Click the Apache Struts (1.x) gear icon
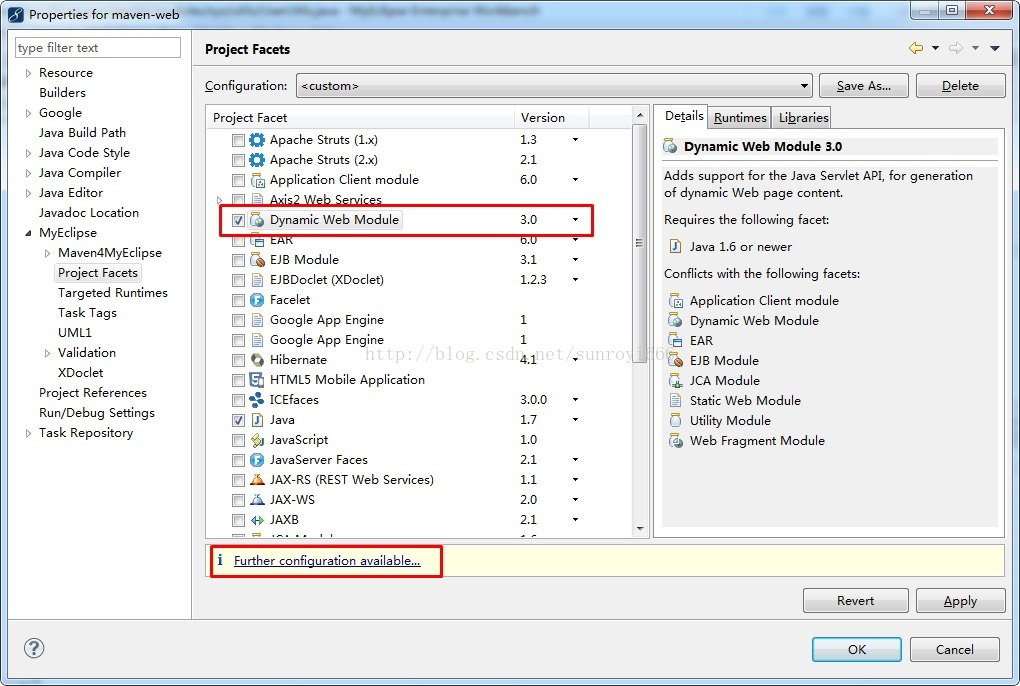The image size is (1020, 686). tap(258, 140)
